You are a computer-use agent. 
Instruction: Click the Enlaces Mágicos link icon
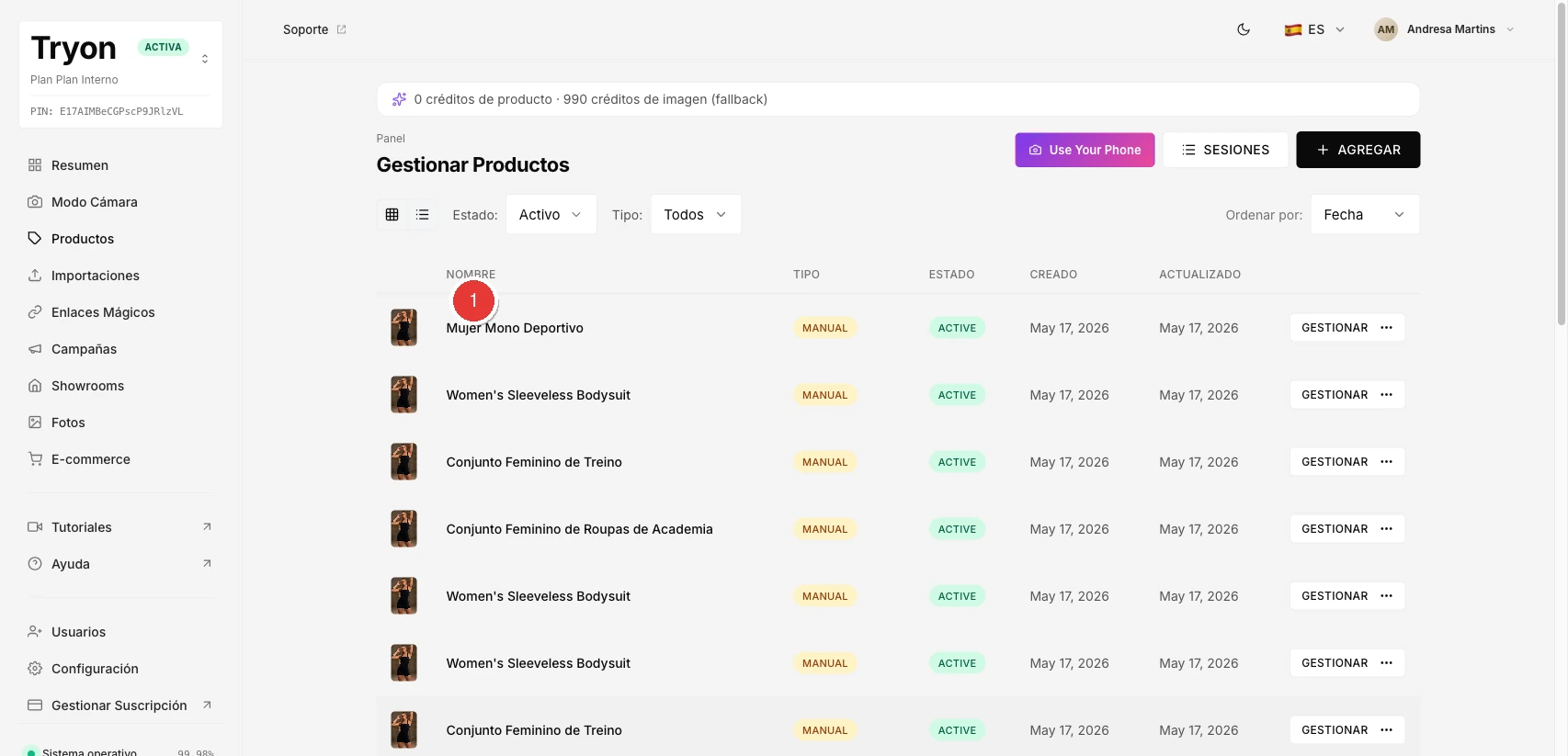click(x=35, y=312)
